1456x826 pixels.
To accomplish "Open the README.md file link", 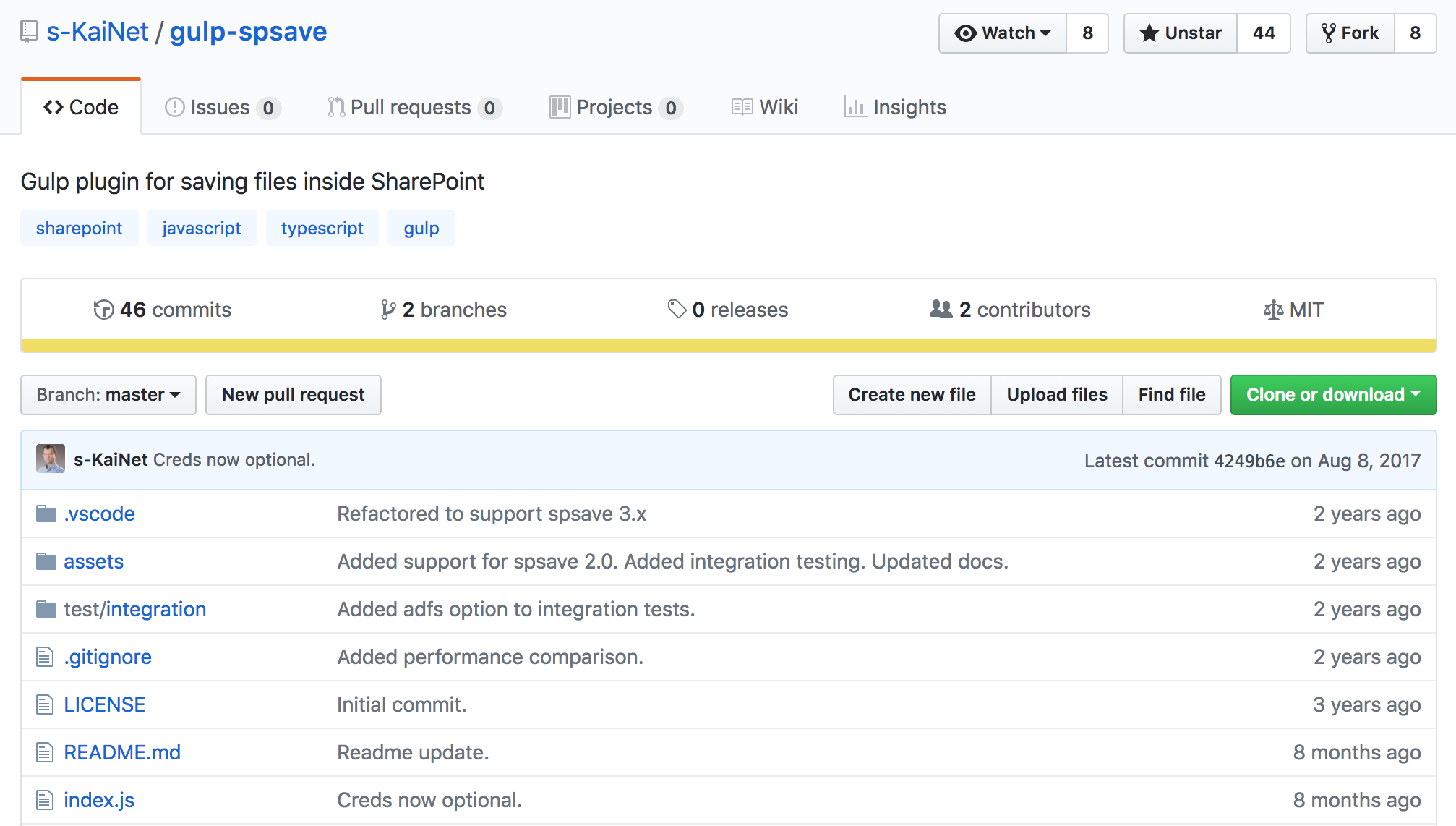I will pos(122,752).
